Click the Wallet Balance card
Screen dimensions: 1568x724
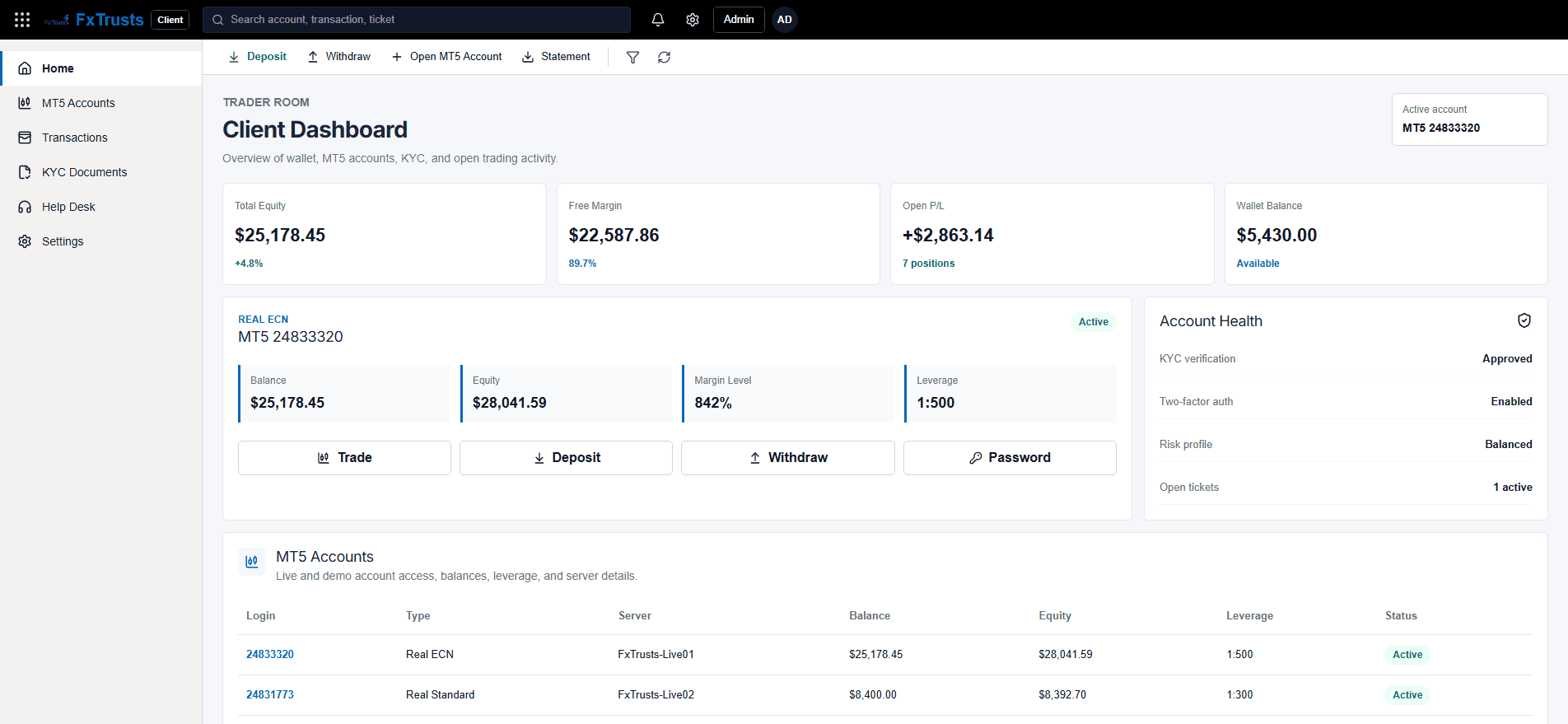[1386, 234]
